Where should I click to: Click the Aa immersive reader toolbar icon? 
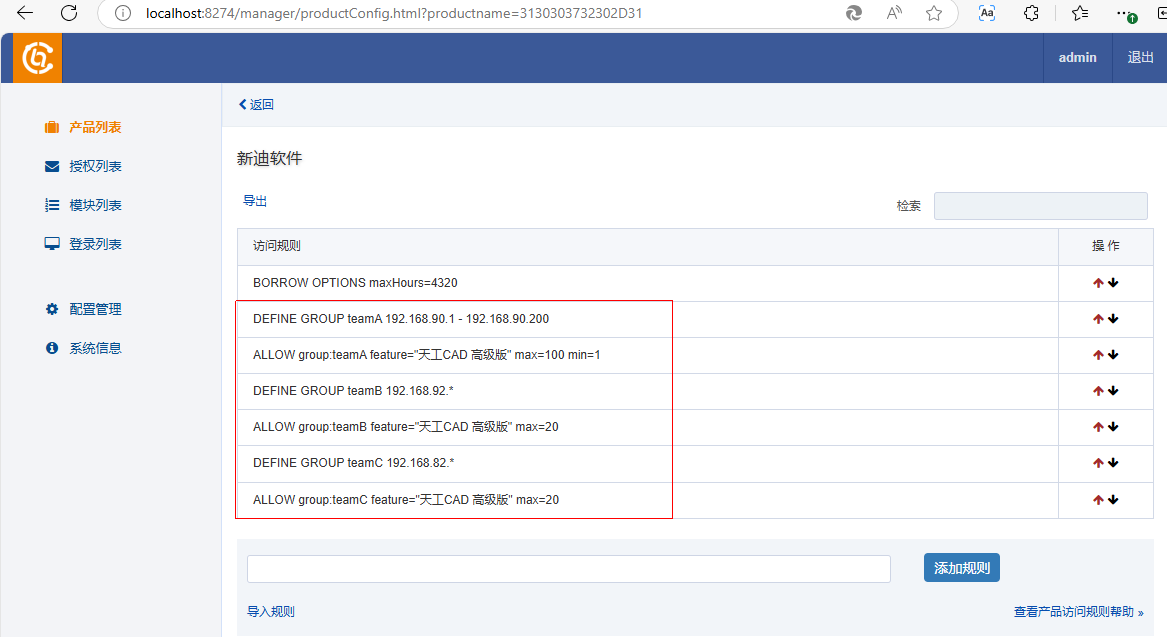[x=987, y=13]
